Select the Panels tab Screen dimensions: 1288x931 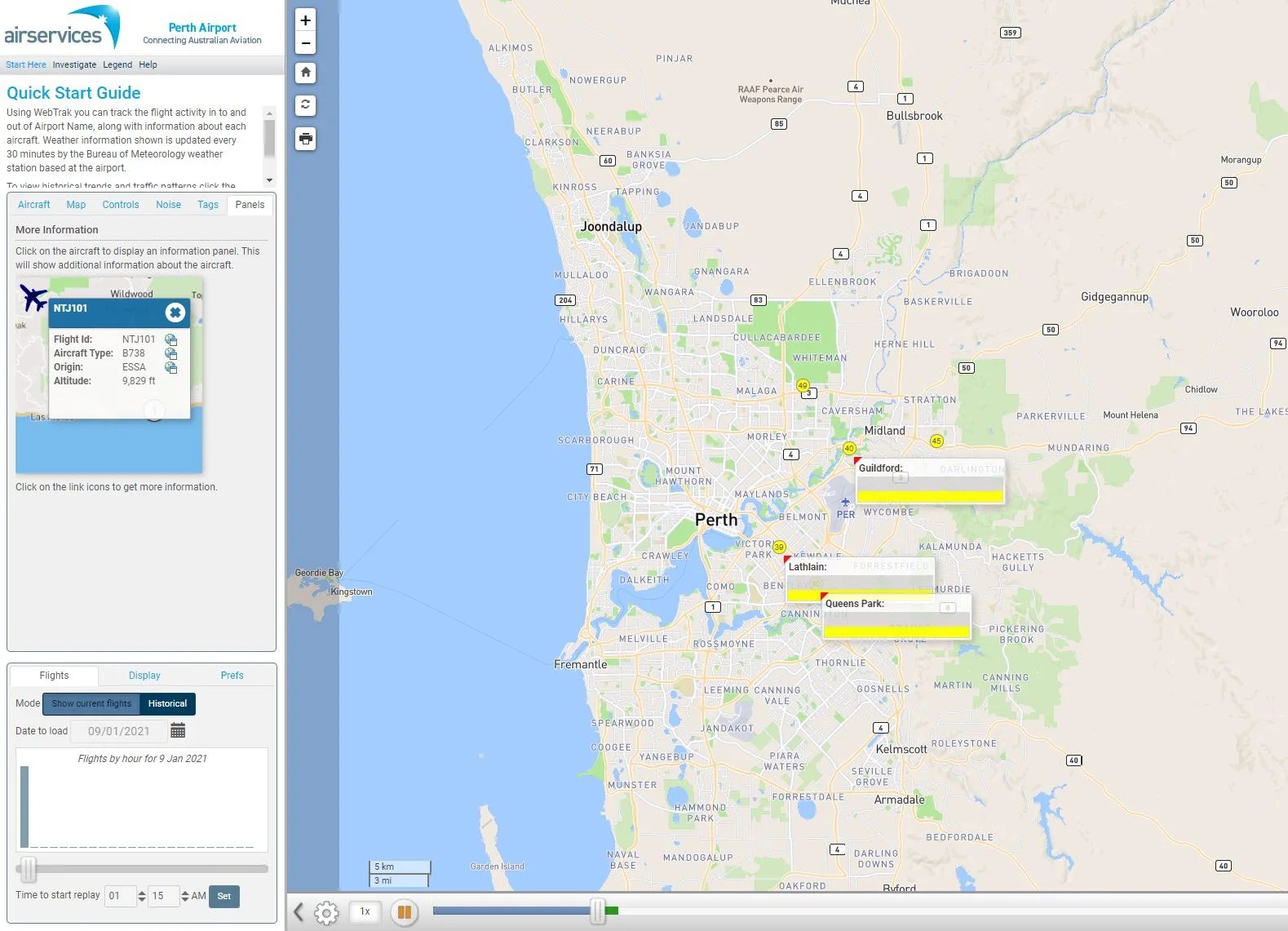click(250, 205)
